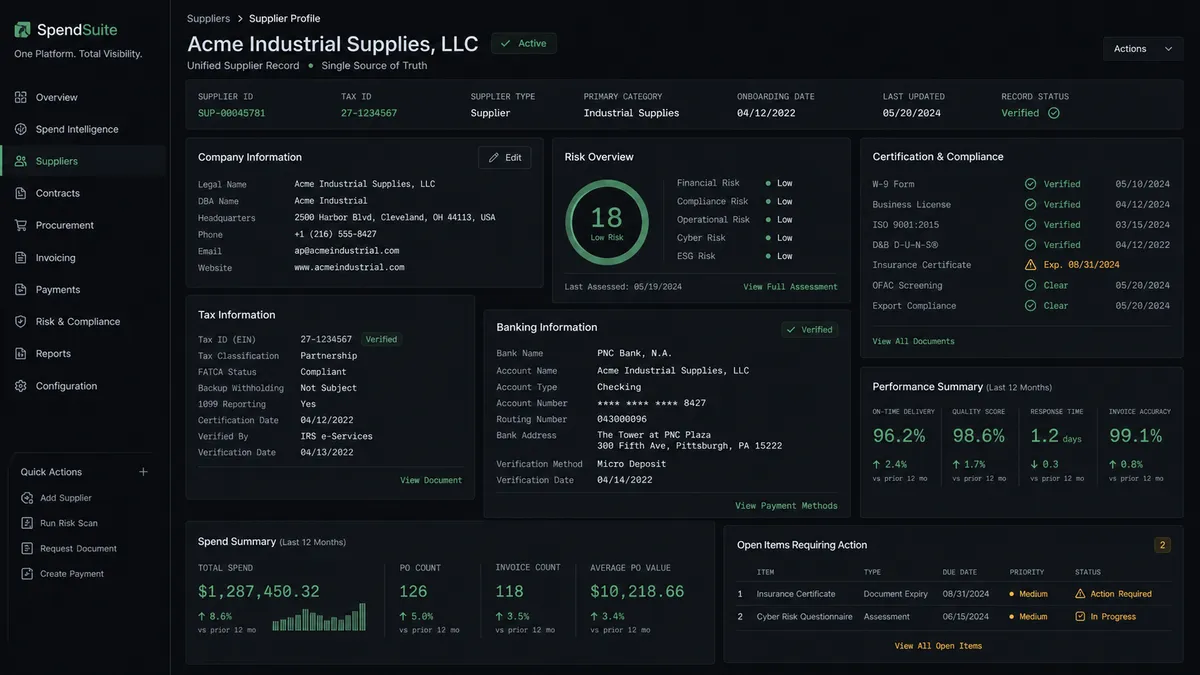Click the header Tax ID 27-1234567
Screen dimensions: 1200x675
click(369, 113)
